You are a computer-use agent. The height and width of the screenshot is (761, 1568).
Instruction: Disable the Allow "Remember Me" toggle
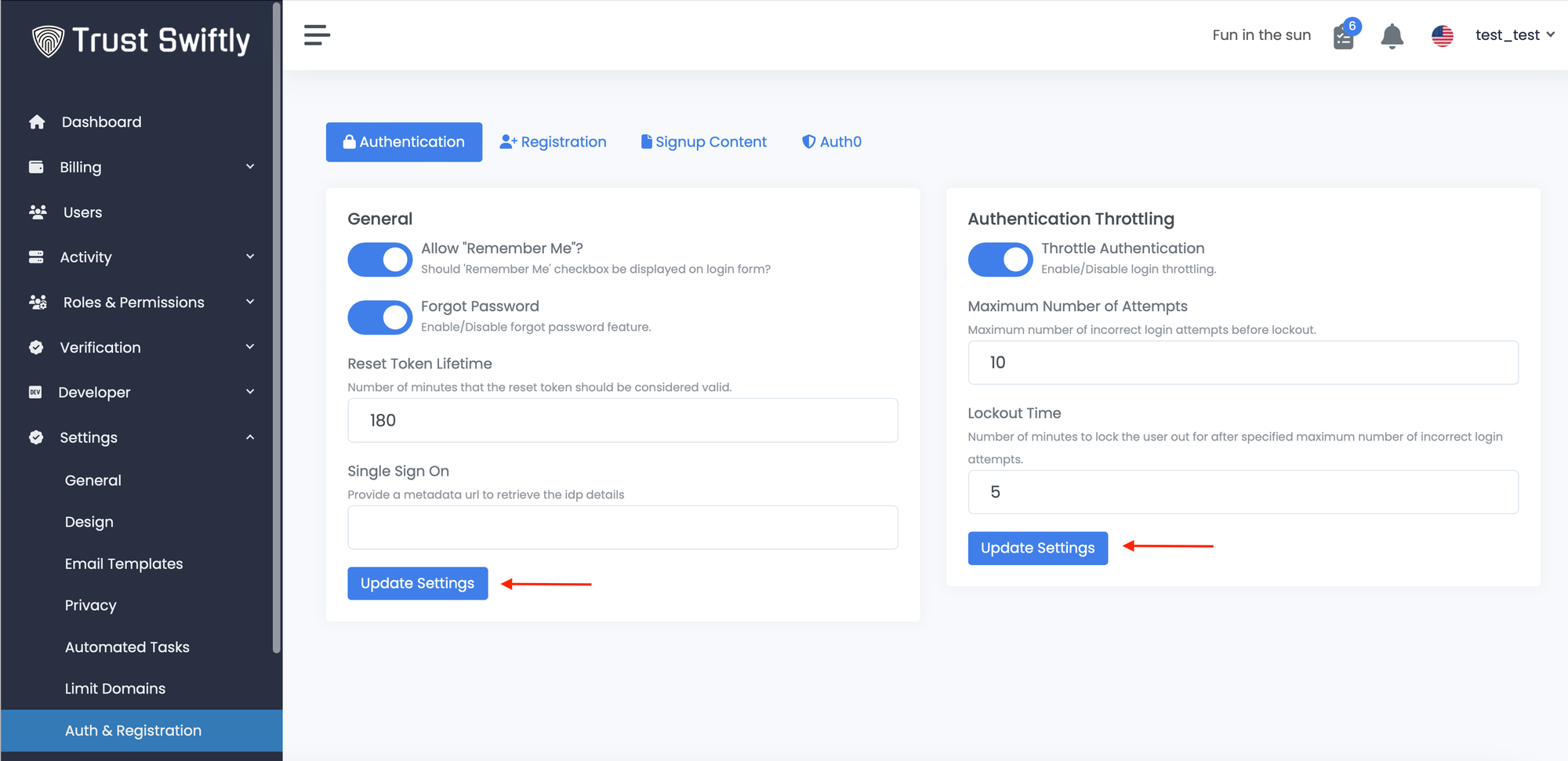click(x=380, y=259)
